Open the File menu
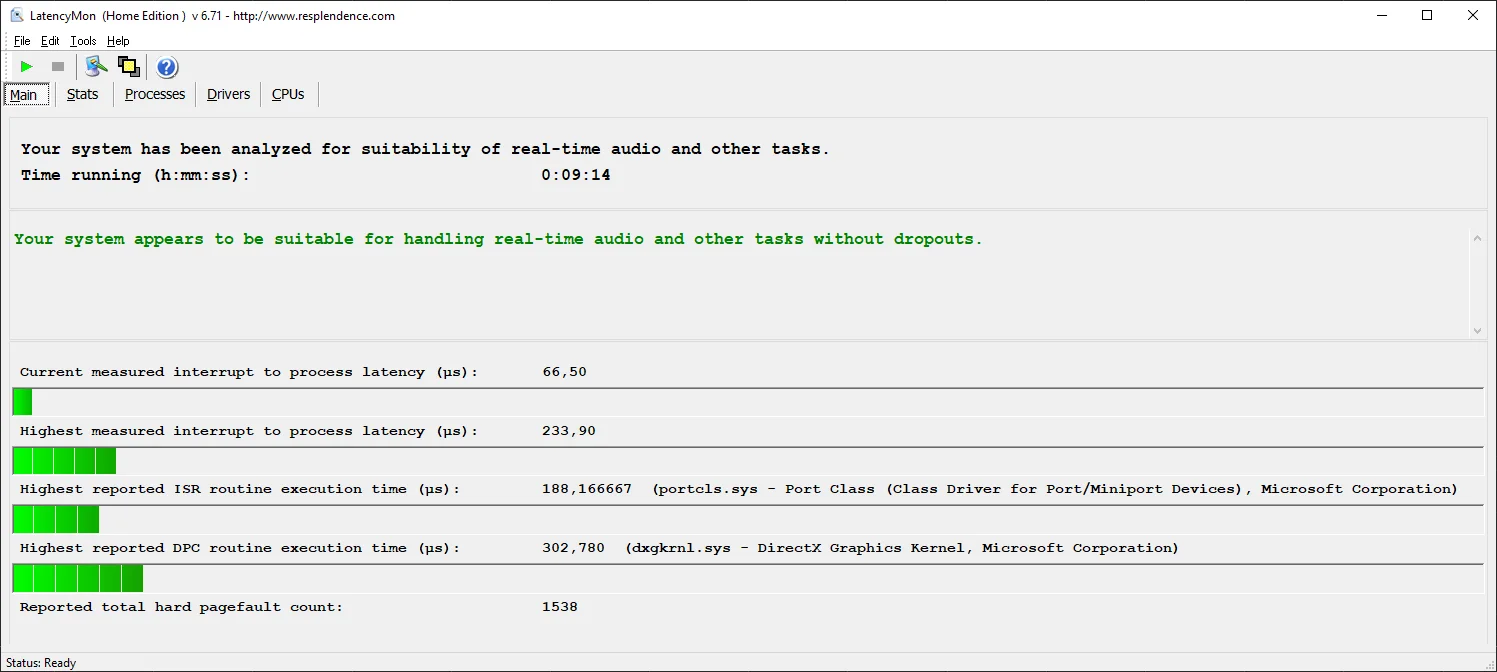1497x672 pixels. point(22,41)
